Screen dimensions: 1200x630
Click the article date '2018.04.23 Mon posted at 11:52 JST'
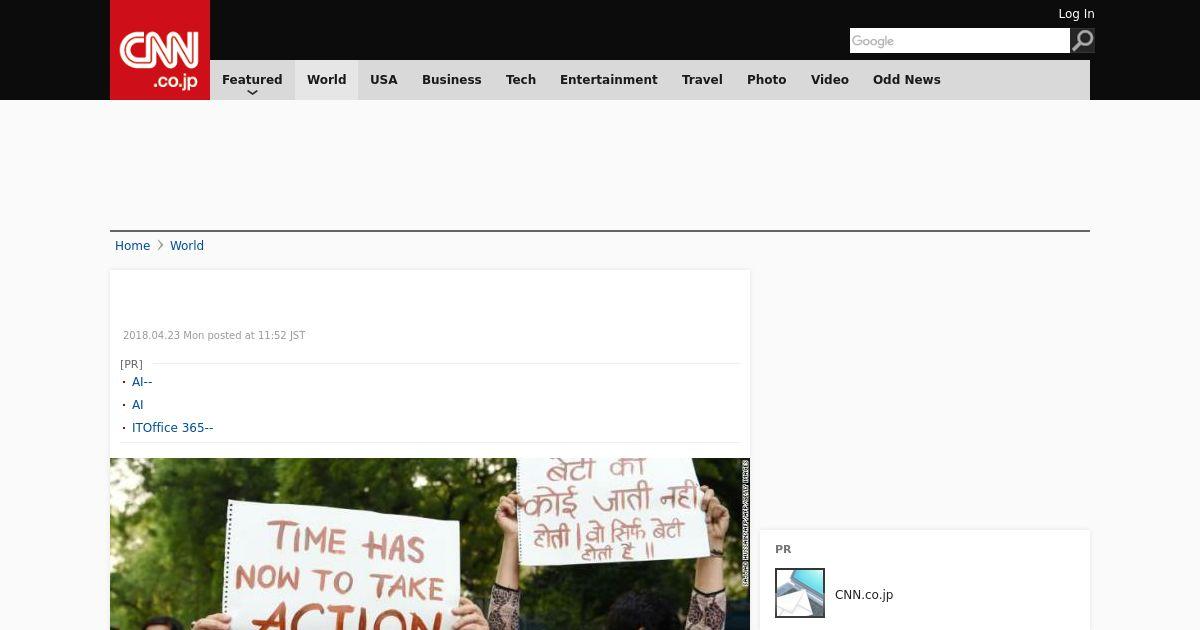214,336
